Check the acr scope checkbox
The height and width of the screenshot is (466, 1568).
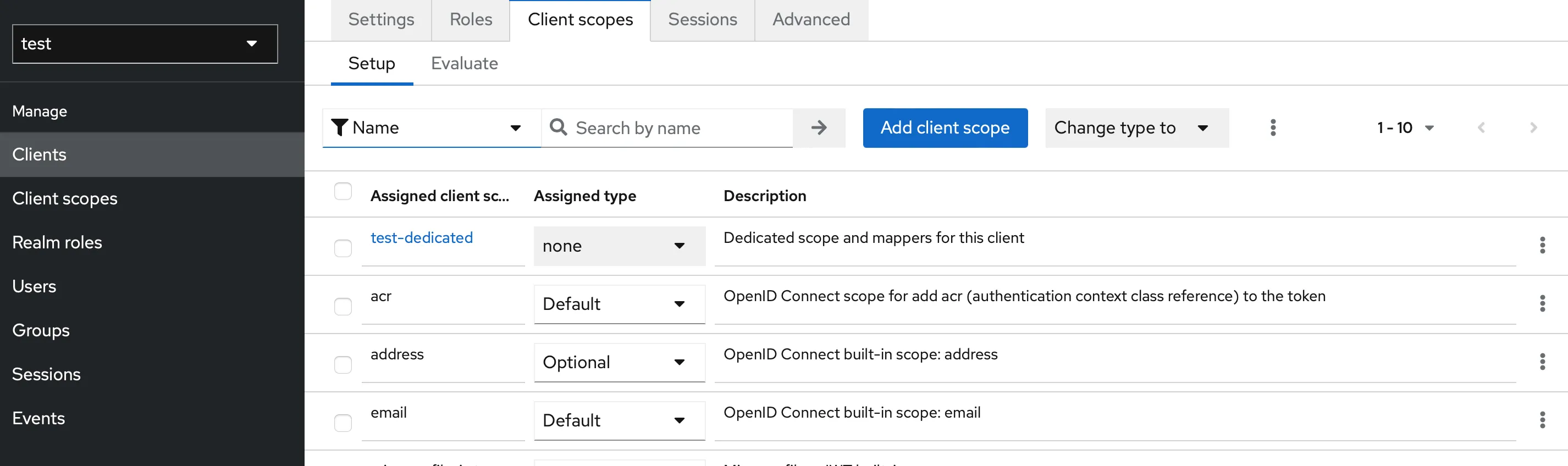[343, 306]
